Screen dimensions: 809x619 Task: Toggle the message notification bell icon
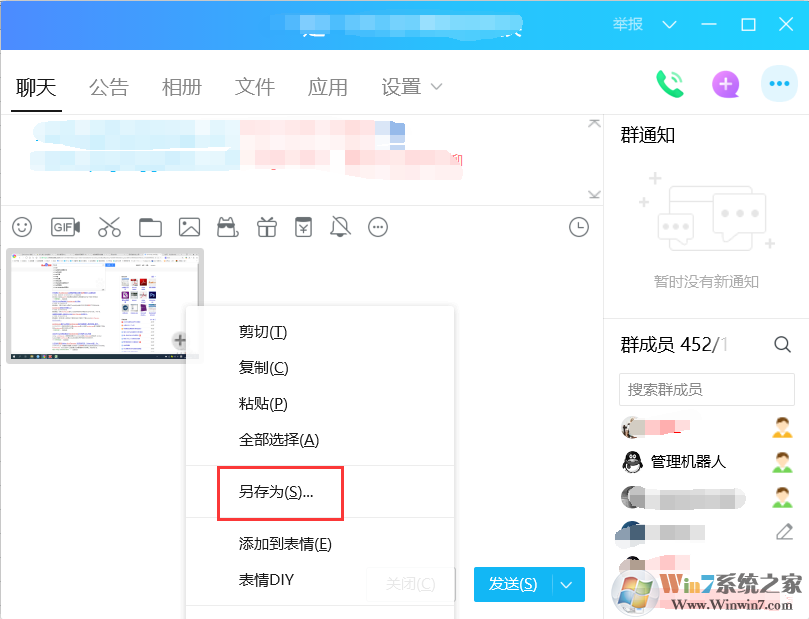tap(340, 227)
